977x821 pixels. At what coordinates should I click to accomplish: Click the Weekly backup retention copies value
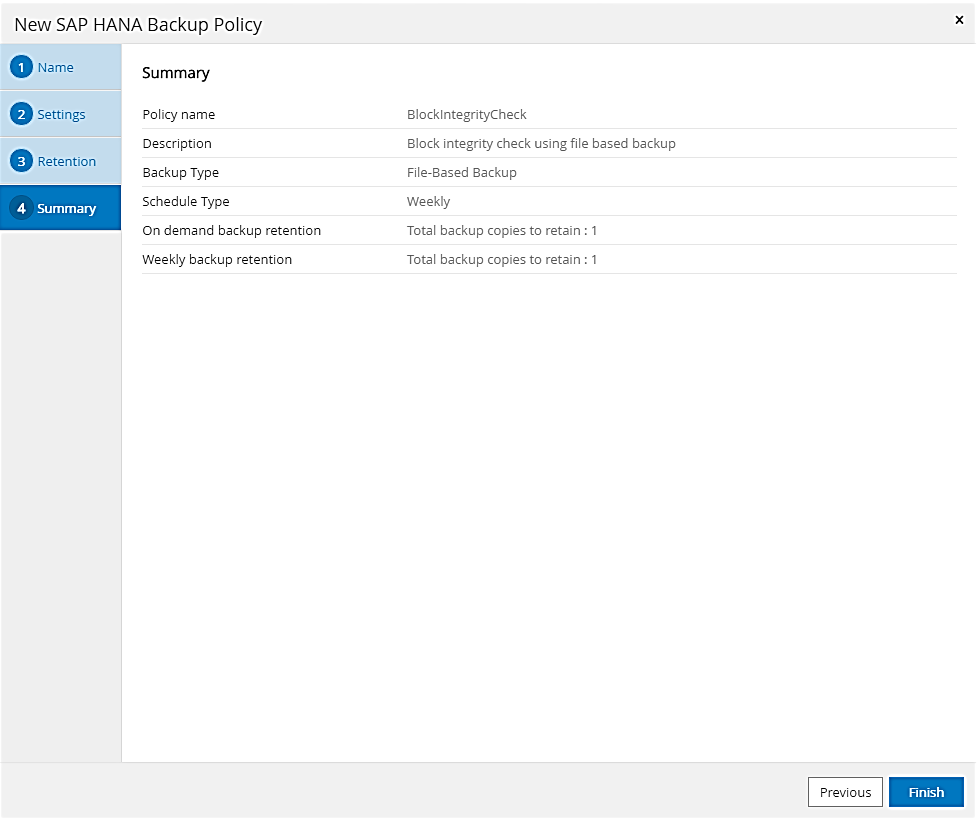pos(501,259)
